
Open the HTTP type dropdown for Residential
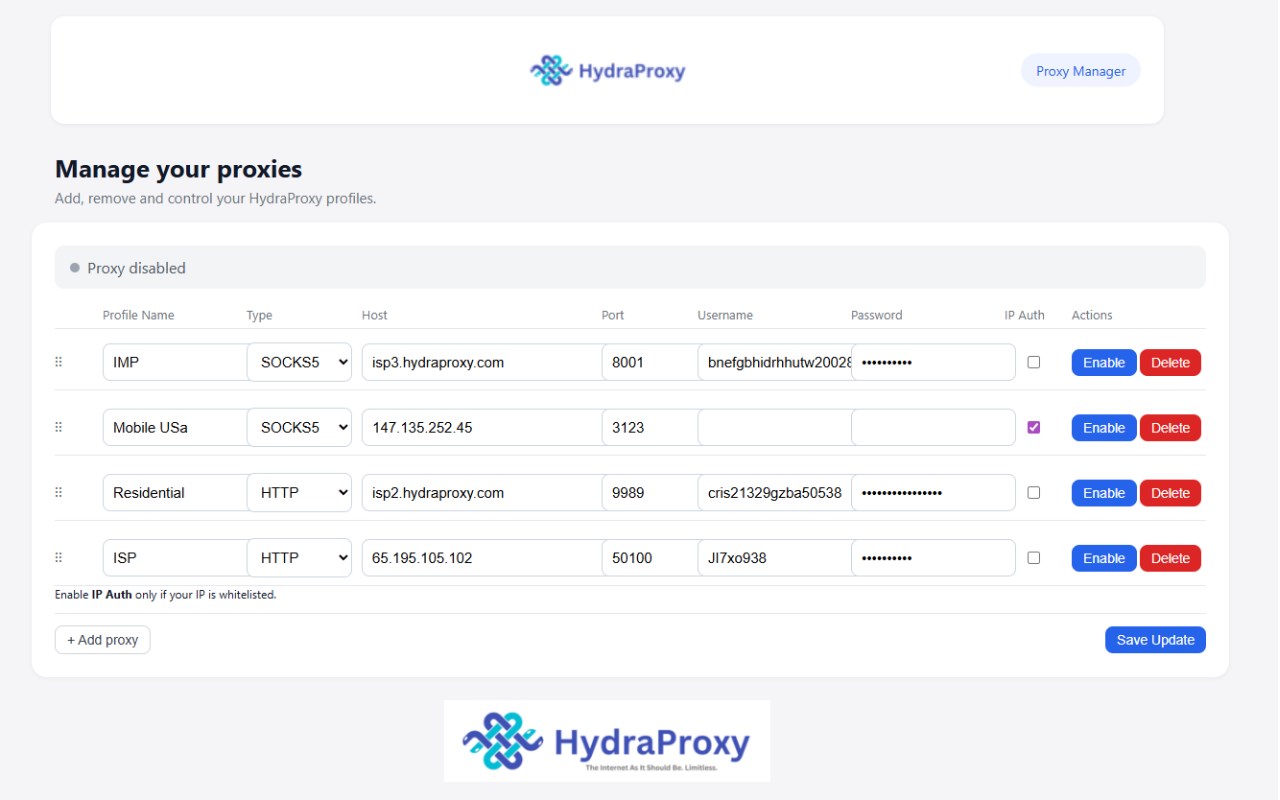tap(299, 492)
